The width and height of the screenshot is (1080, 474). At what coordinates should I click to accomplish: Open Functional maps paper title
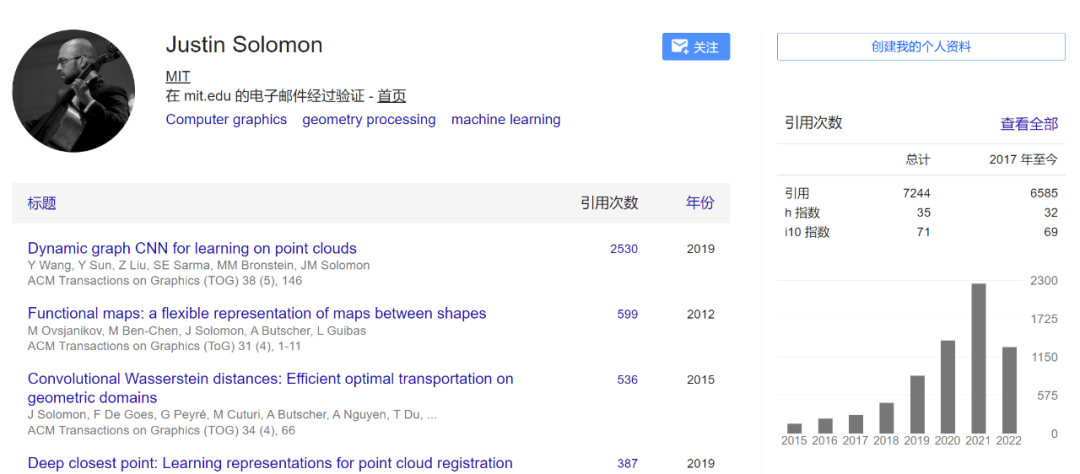tap(257, 313)
